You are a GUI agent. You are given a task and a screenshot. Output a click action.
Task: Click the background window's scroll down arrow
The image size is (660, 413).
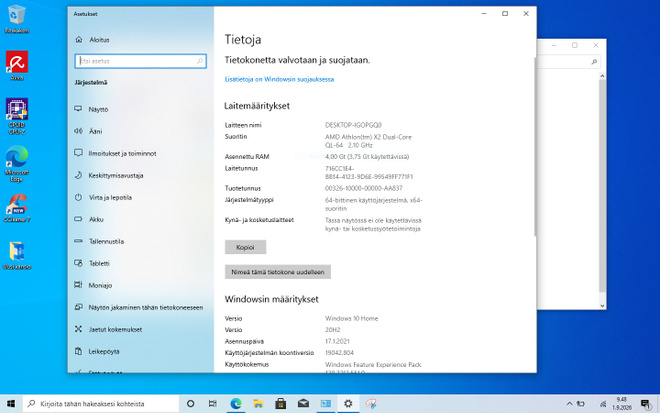(602, 306)
